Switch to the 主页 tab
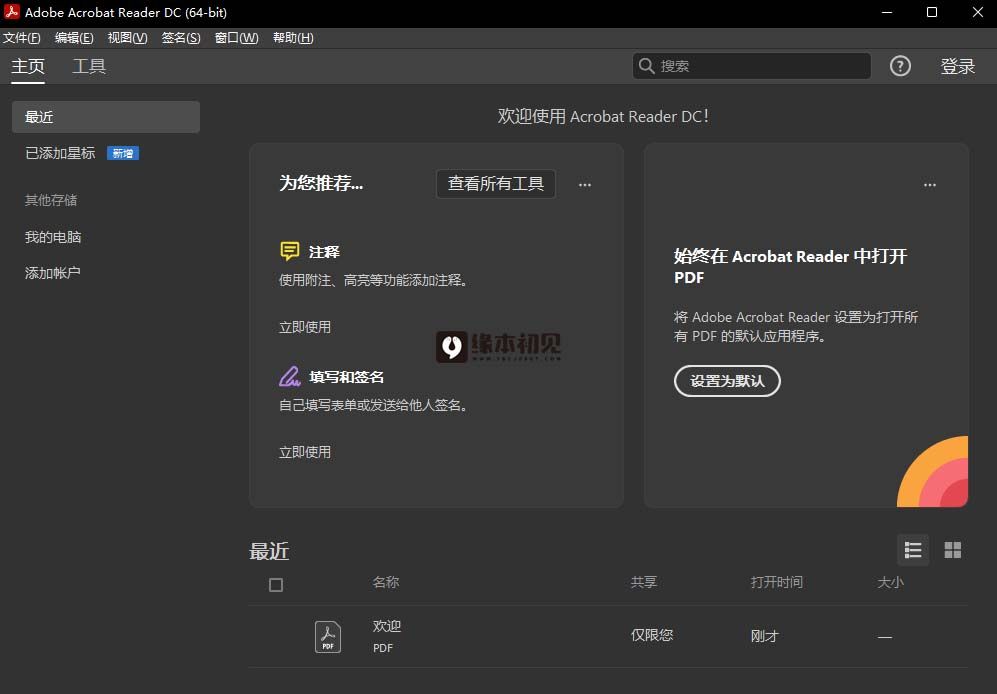This screenshot has width=997, height=694. 28,67
